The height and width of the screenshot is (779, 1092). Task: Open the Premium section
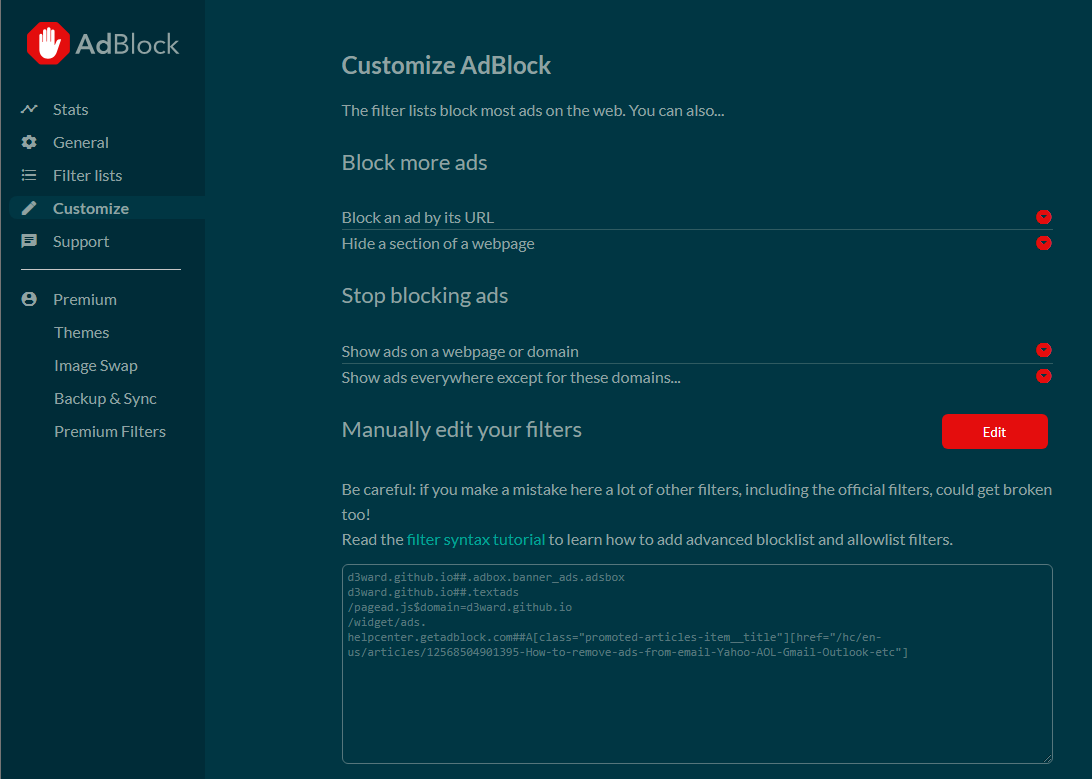pos(85,299)
